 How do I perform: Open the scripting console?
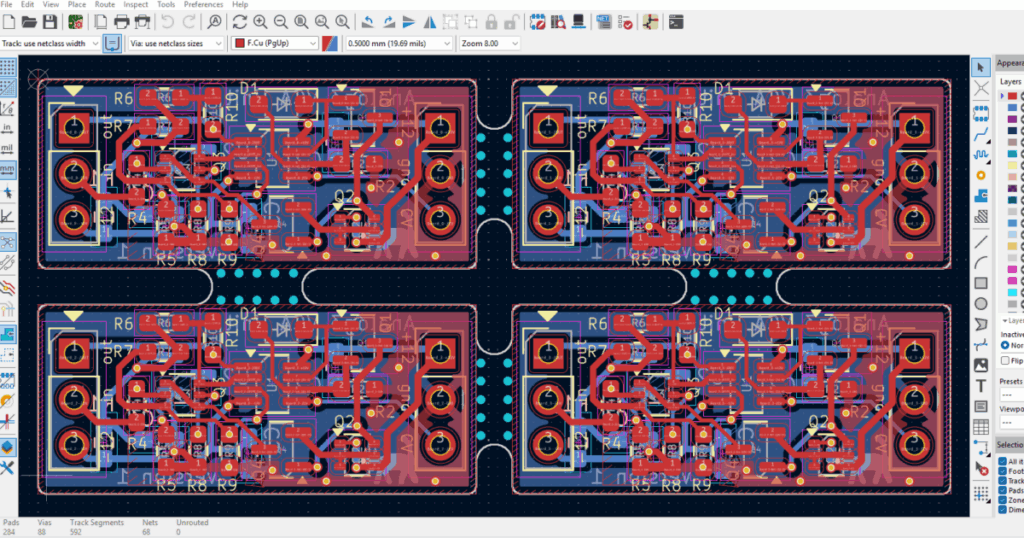coord(676,22)
